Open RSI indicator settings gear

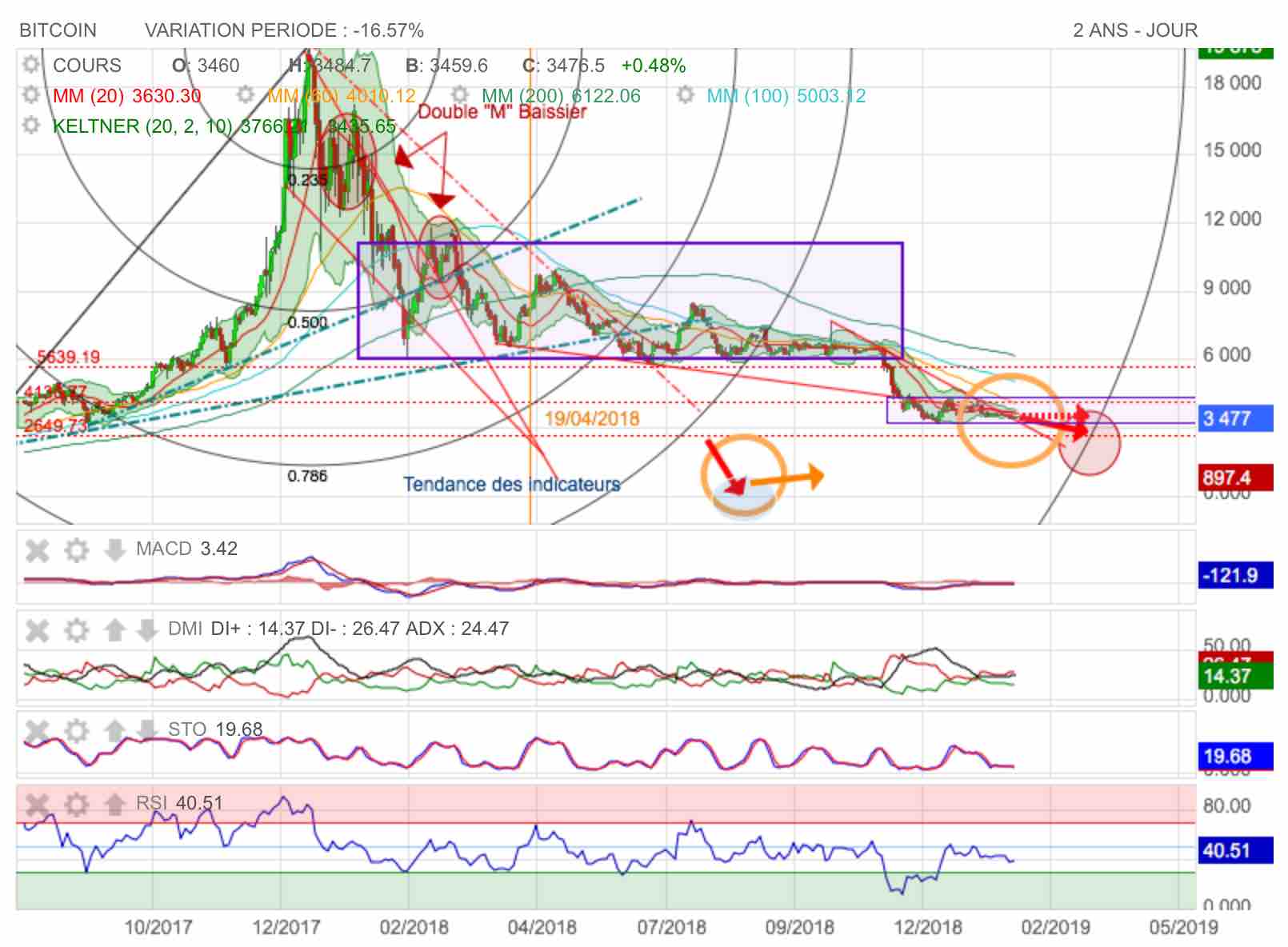click(x=76, y=804)
